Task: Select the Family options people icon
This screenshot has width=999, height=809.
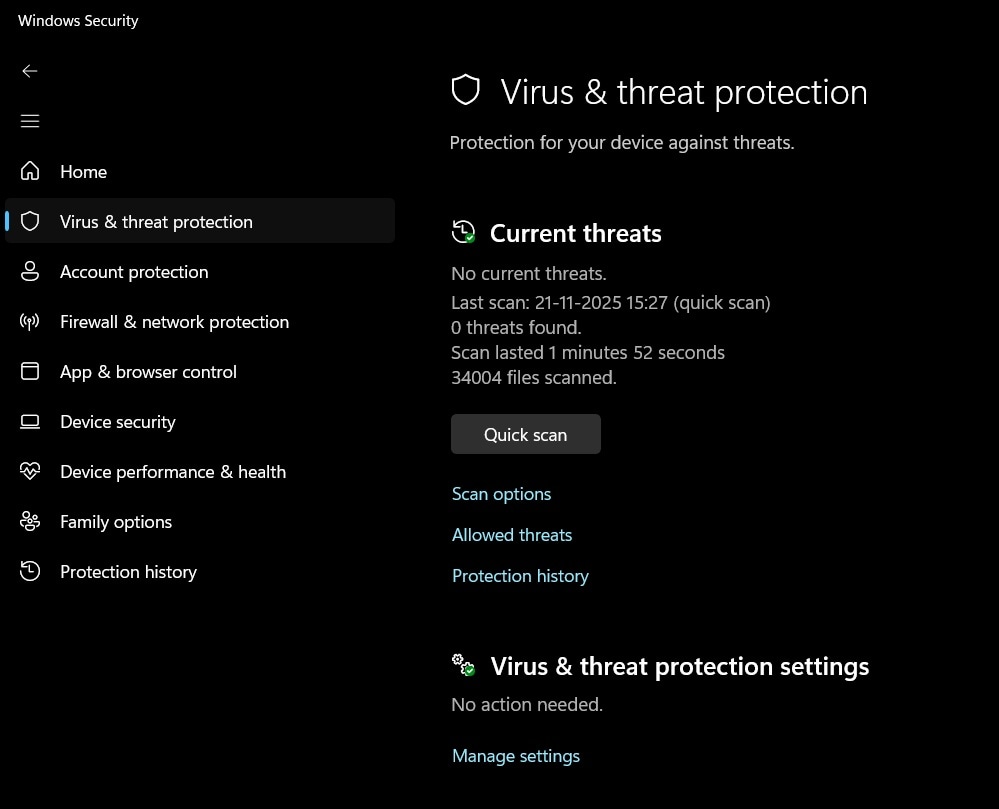Action: click(x=30, y=521)
